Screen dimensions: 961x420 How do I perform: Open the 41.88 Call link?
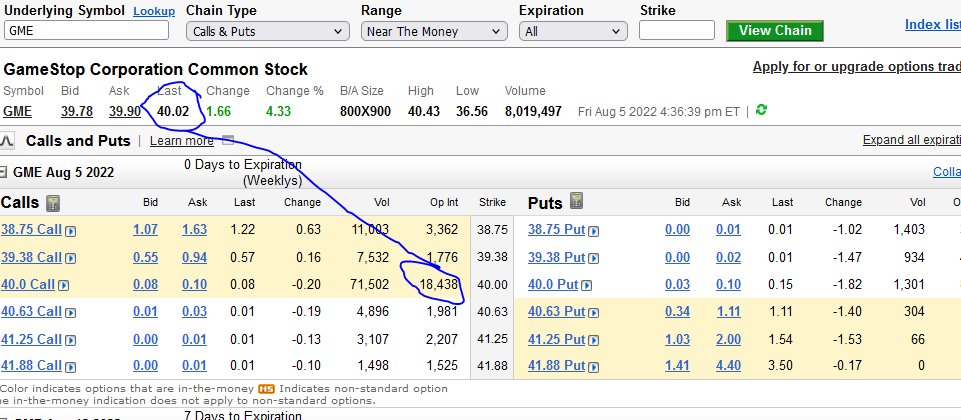pyautogui.click(x=31, y=366)
